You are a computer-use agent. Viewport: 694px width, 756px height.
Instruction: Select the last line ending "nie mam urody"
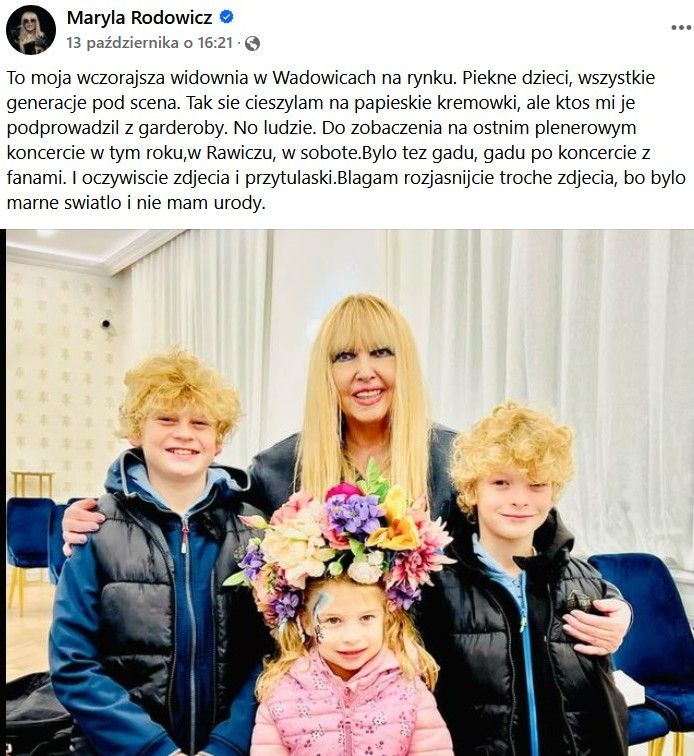136,203
